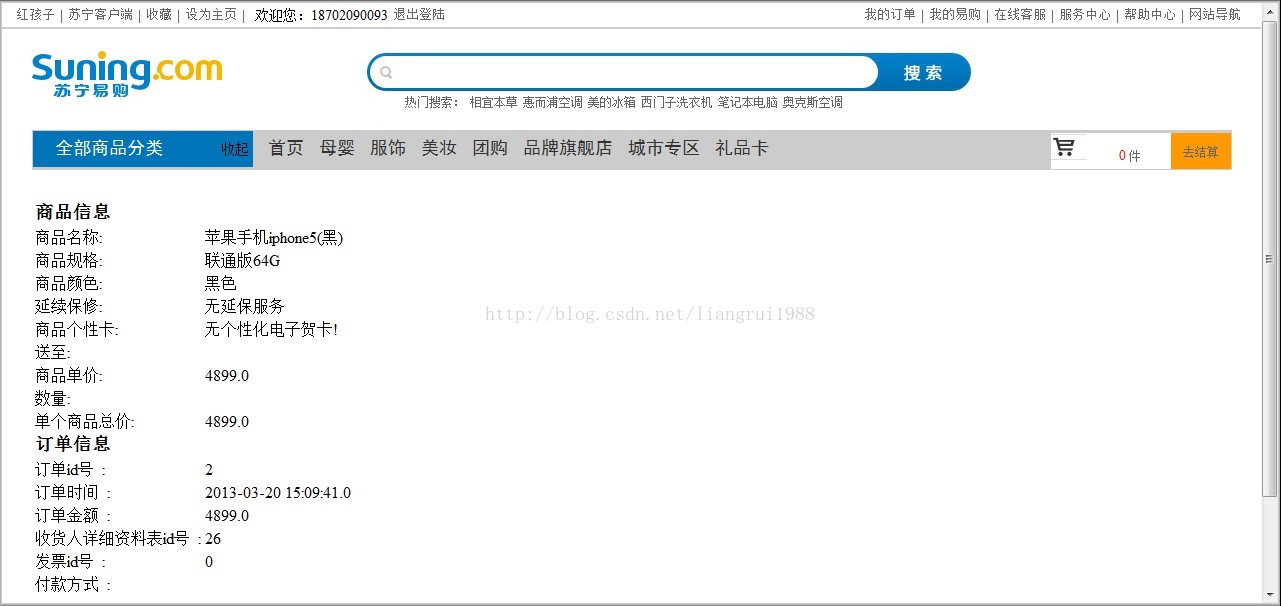Screen dimensions: 1281x606
Task: Open 全部商品分类 category menu
Action: tap(109, 148)
